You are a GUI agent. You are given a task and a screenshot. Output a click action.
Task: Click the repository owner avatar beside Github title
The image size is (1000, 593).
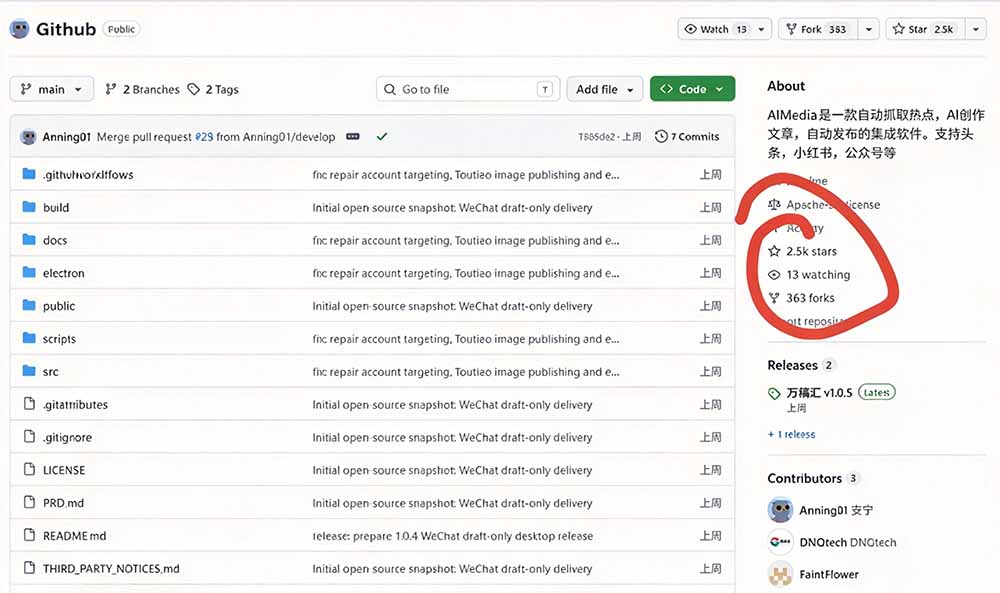coord(19,29)
